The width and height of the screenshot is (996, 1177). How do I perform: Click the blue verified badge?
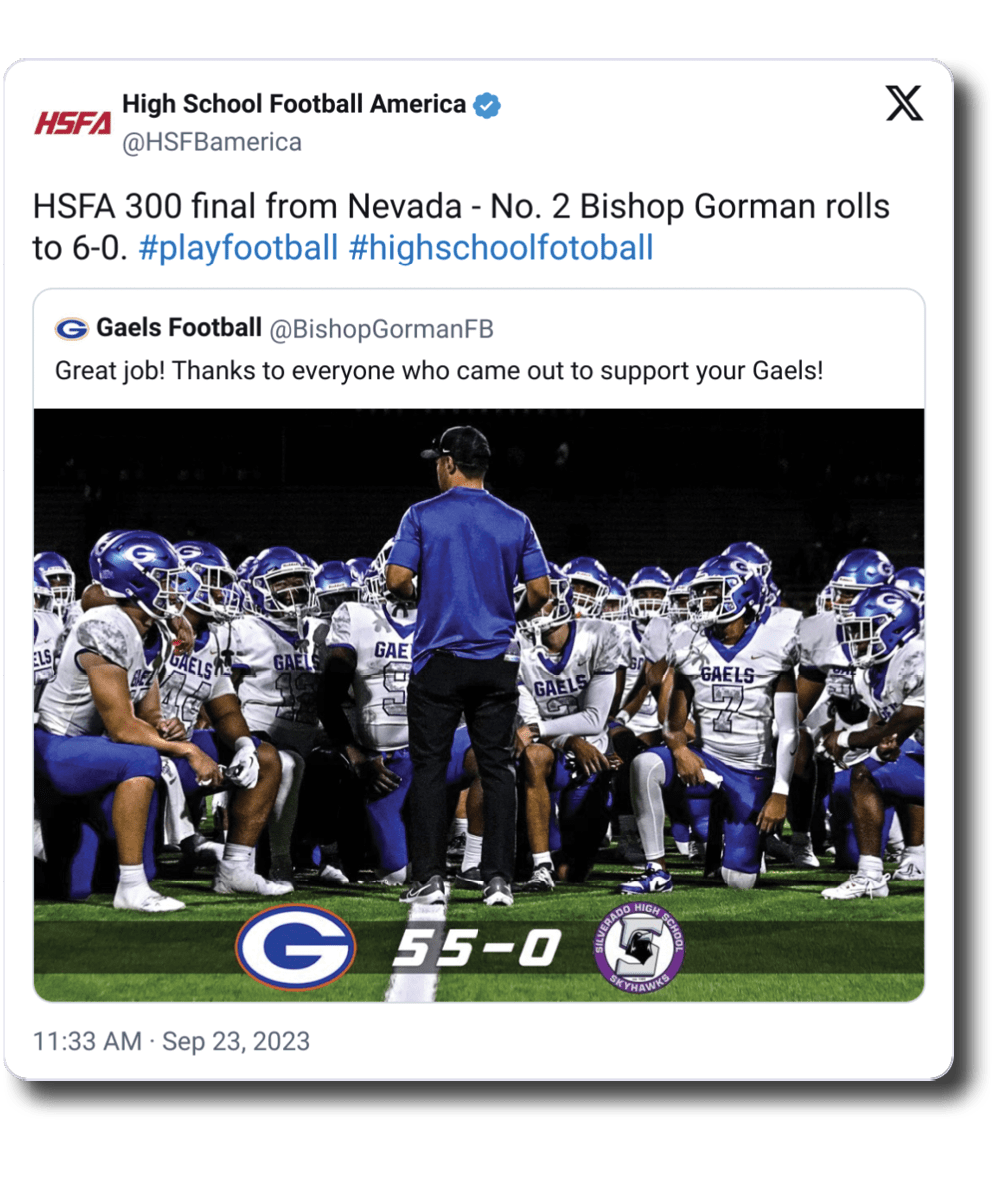pos(486,105)
